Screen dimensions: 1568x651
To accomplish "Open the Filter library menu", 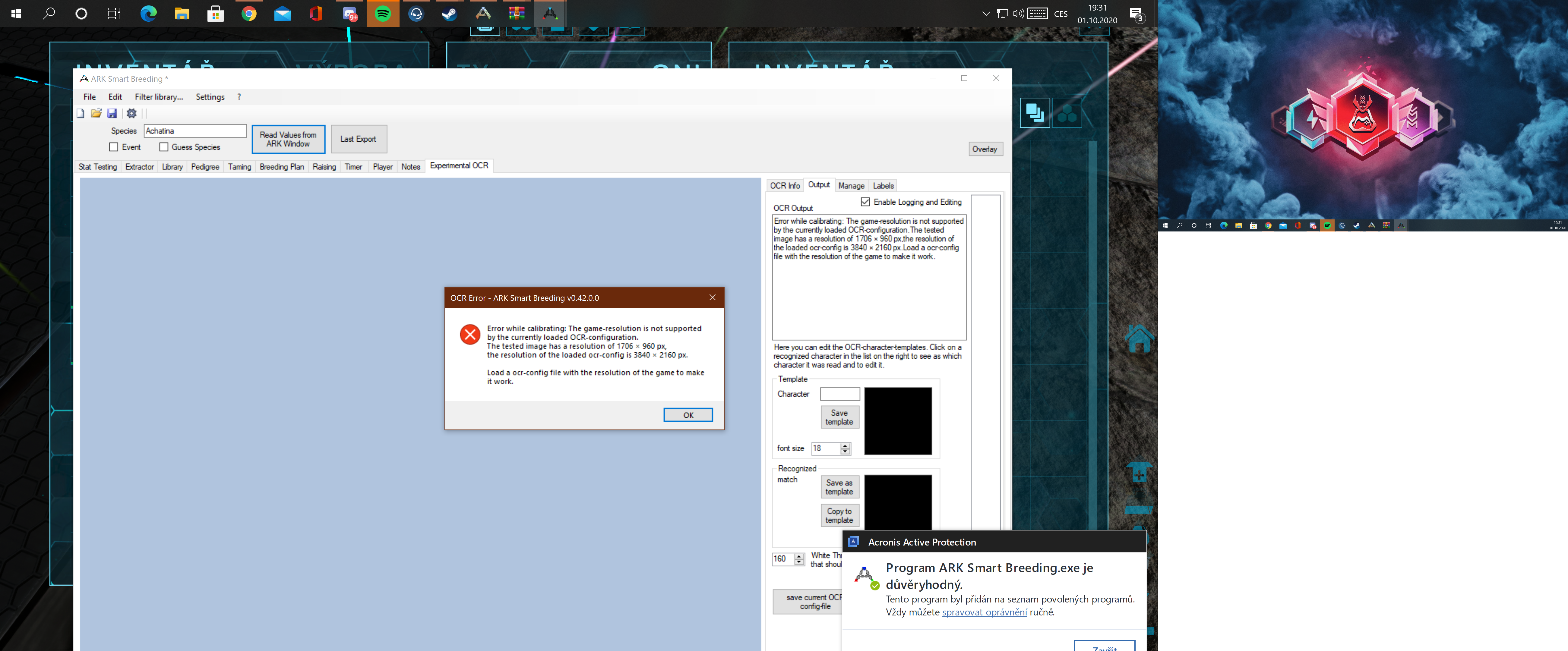I will tap(158, 97).
